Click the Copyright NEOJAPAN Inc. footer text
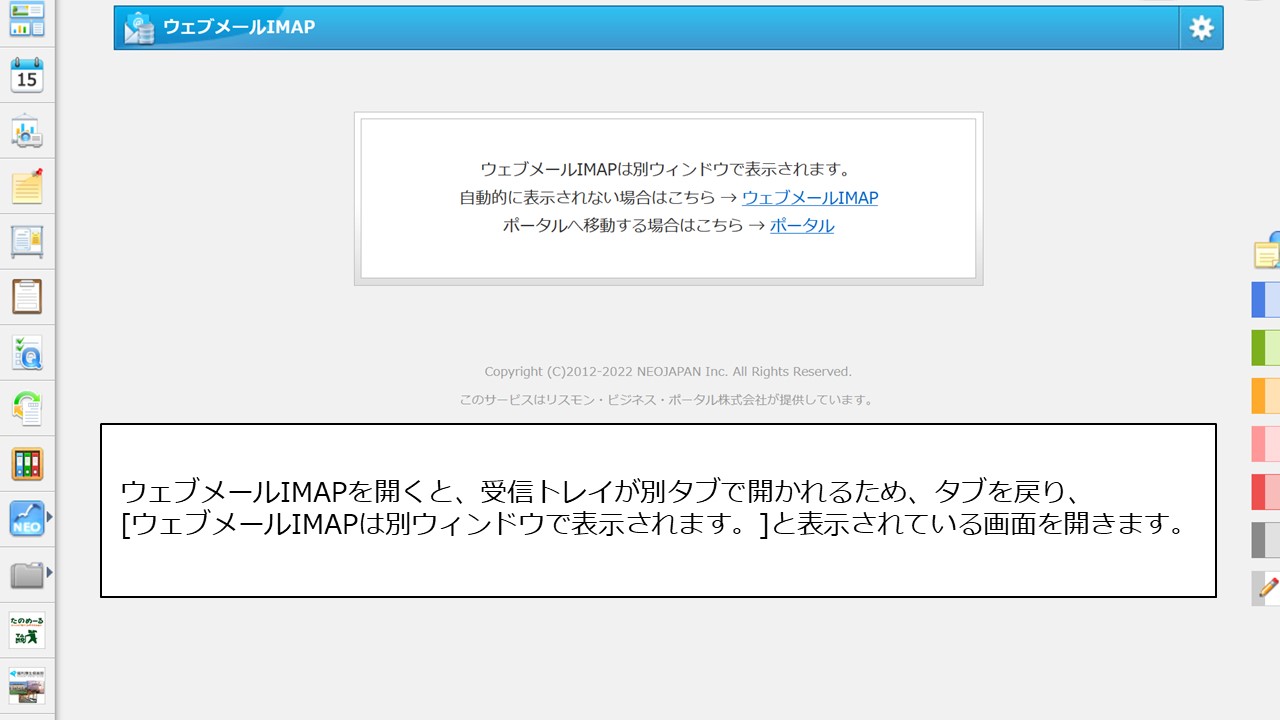 pyautogui.click(x=668, y=372)
